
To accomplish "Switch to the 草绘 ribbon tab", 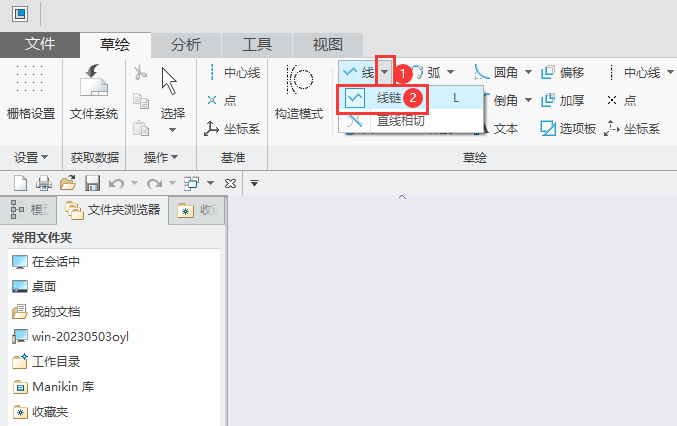I will (115, 44).
